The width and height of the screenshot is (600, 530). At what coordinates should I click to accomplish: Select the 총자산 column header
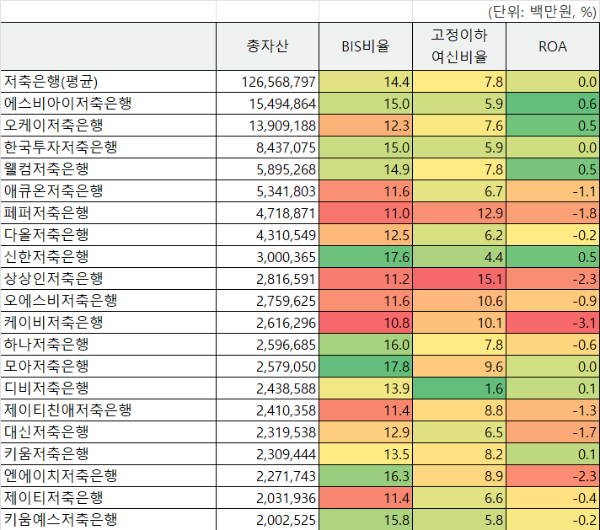tap(267, 46)
